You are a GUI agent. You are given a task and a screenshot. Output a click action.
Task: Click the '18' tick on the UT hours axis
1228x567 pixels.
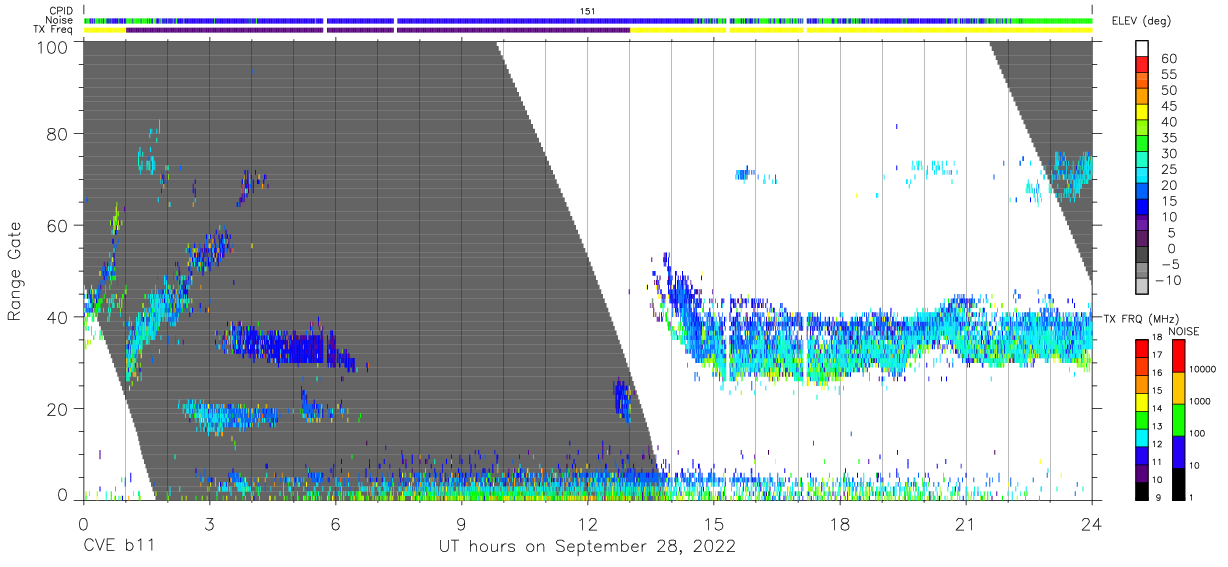(839, 522)
